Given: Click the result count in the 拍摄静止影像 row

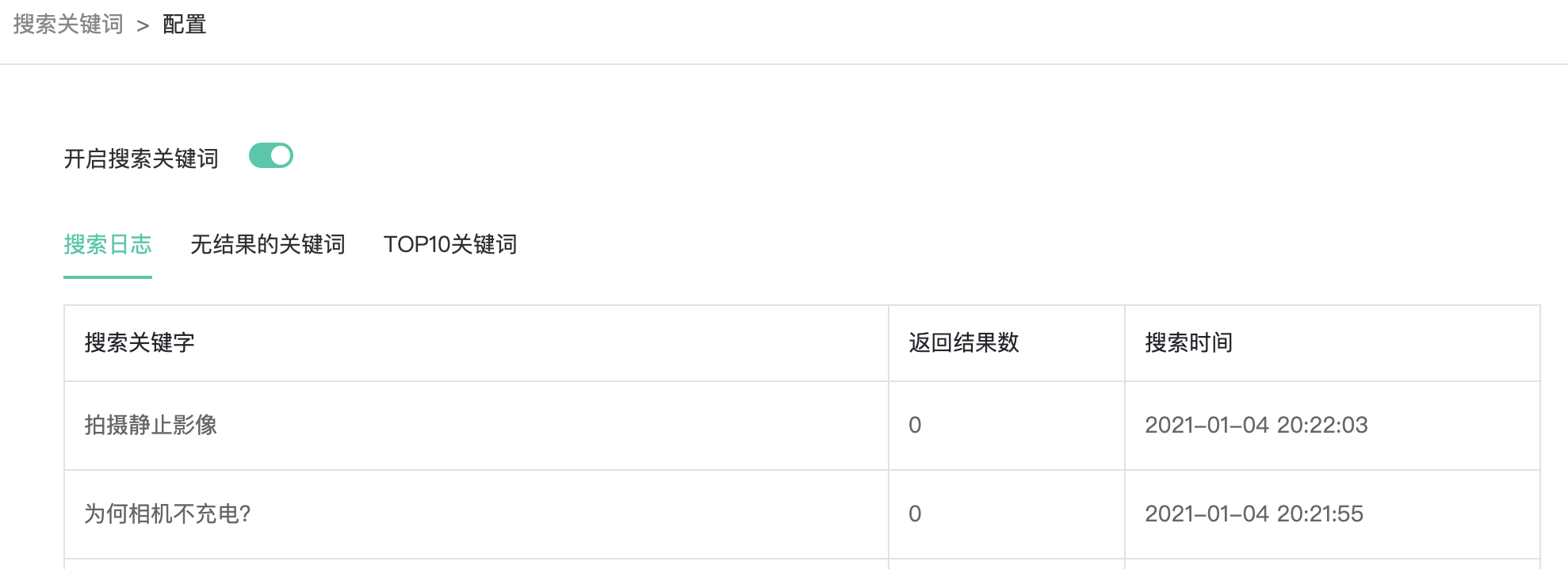Looking at the screenshot, I should pyautogui.click(x=915, y=425).
